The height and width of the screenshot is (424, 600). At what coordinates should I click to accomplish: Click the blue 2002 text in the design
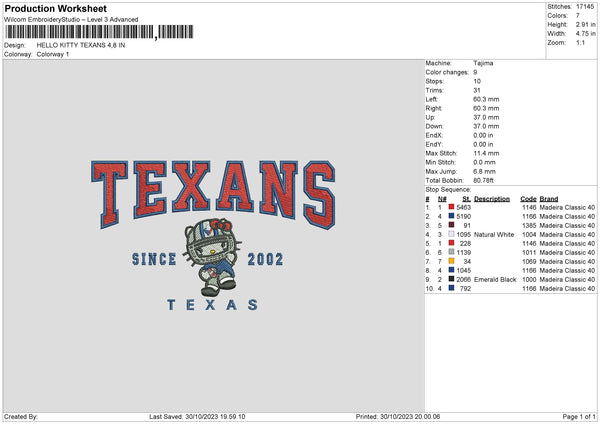pyautogui.click(x=265, y=259)
